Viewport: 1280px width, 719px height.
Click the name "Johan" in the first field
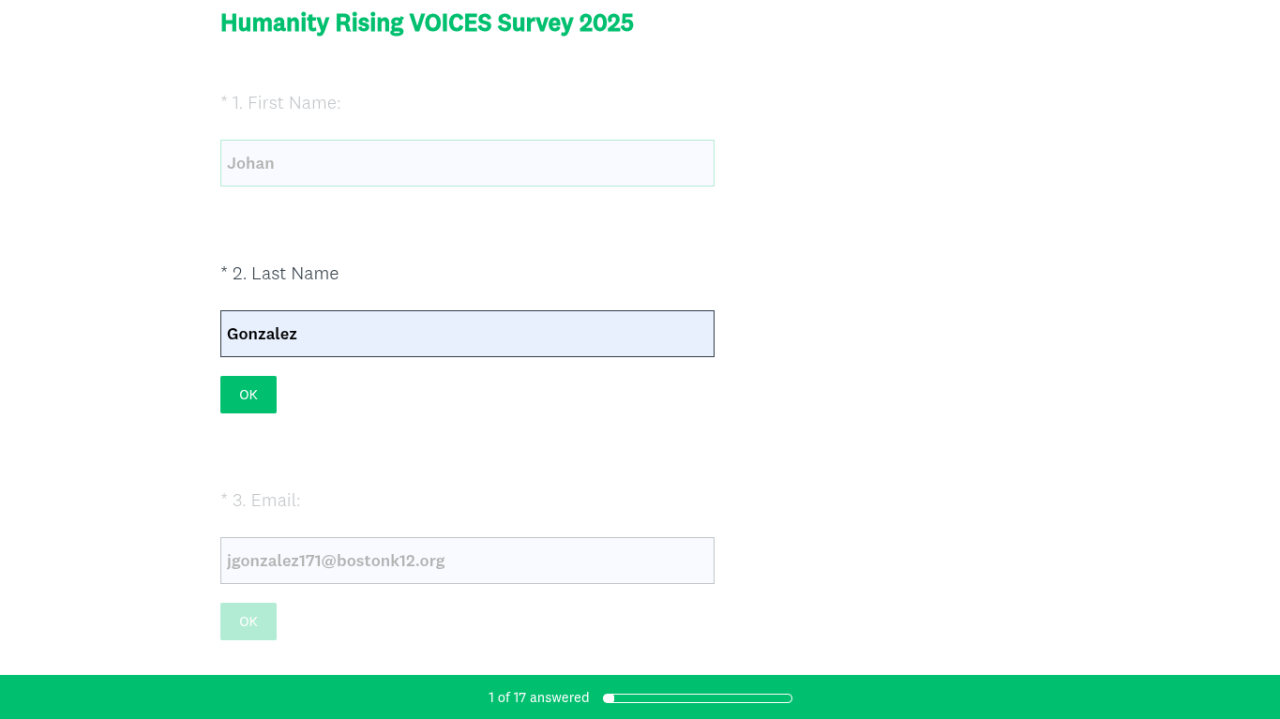pos(250,163)
